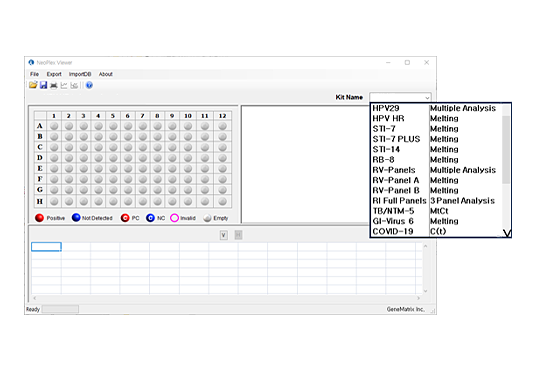Image resolution: width=536 pixels, height=370 pixels.
Task: Click the red PC legend icon
Action: tap(125, 218)
